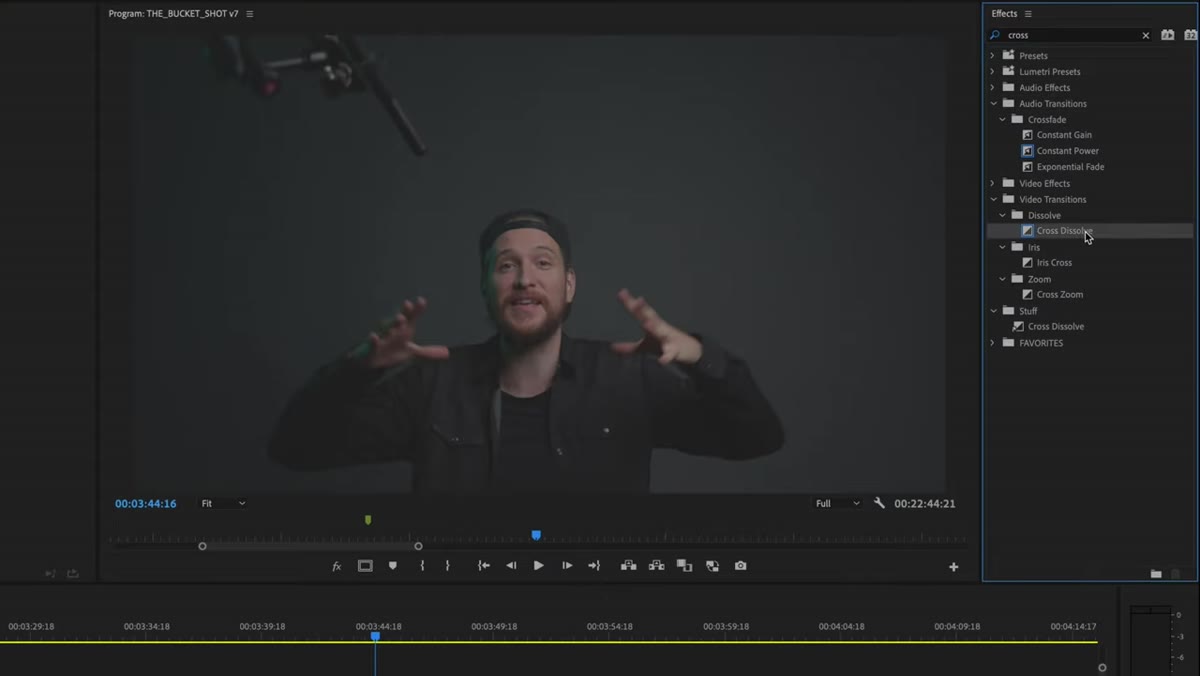Collapse the Video Transitions folder
This screenshot has width=1200, height=676.
click(993, 200)
